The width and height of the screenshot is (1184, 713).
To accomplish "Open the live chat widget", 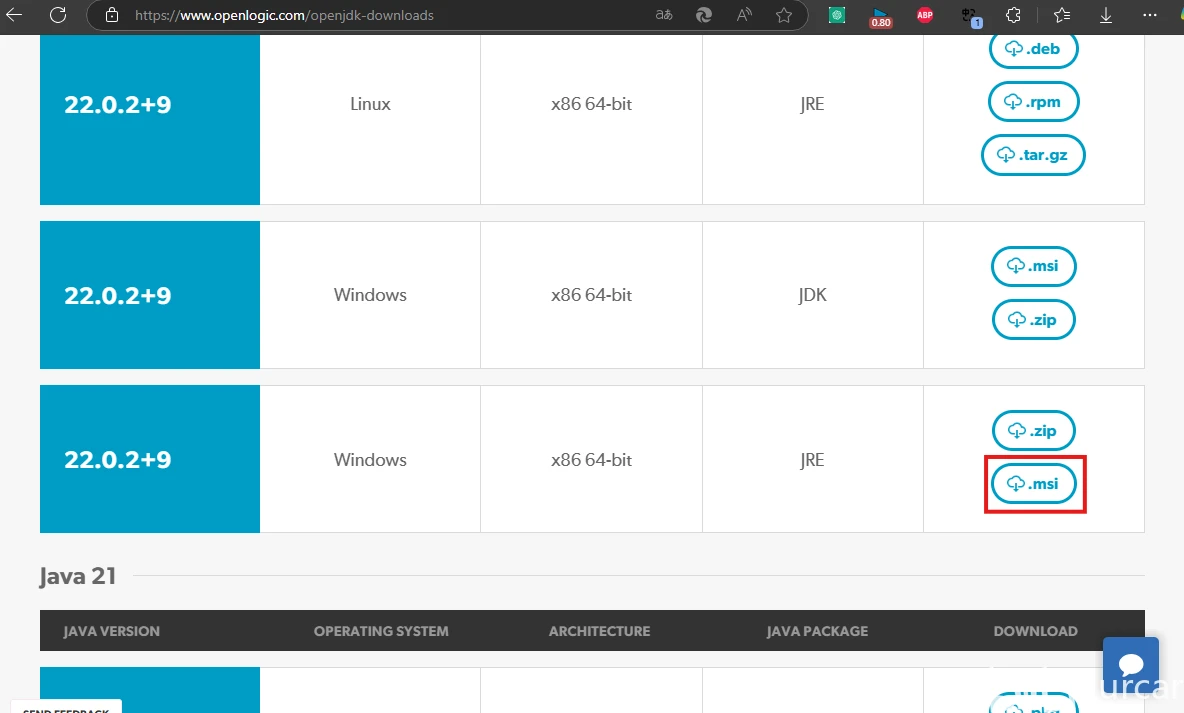I will tap(1130, 665).
